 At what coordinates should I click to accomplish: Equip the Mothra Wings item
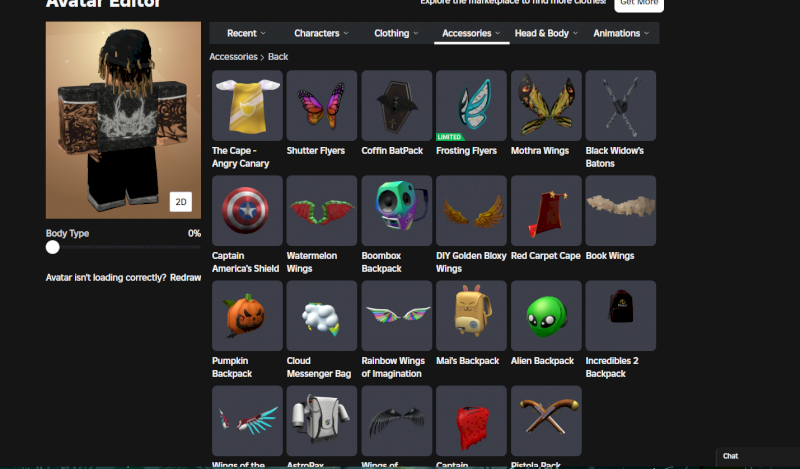(x=546, y=106)
